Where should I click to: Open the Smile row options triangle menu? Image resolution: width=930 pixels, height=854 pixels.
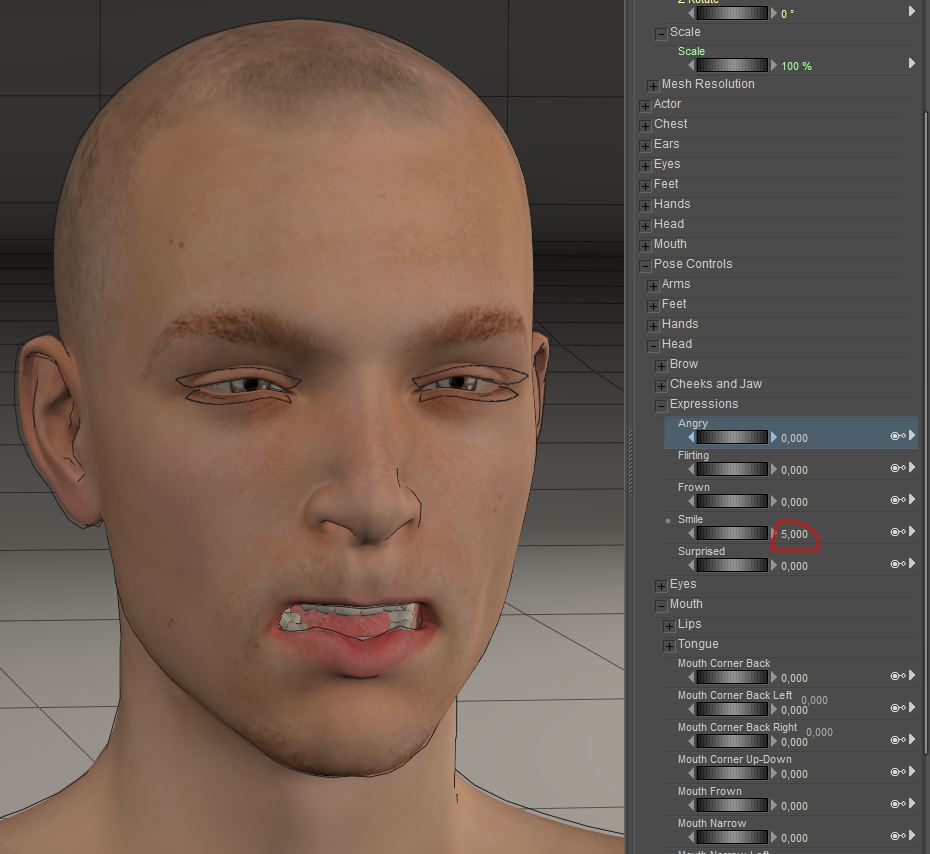(912, 532)
